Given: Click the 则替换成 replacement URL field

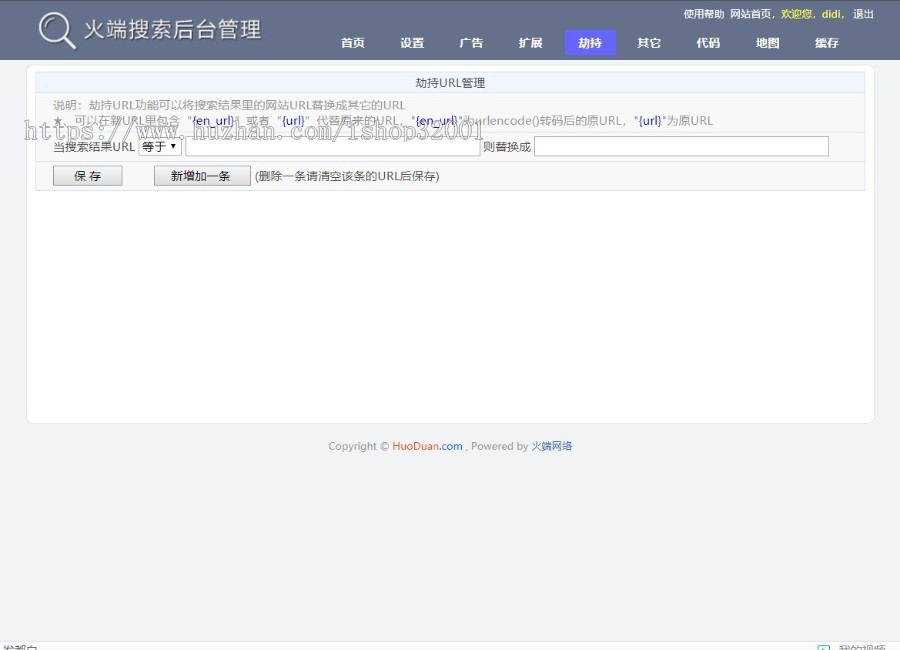Looking at the screenshot, I should point(681,147).
